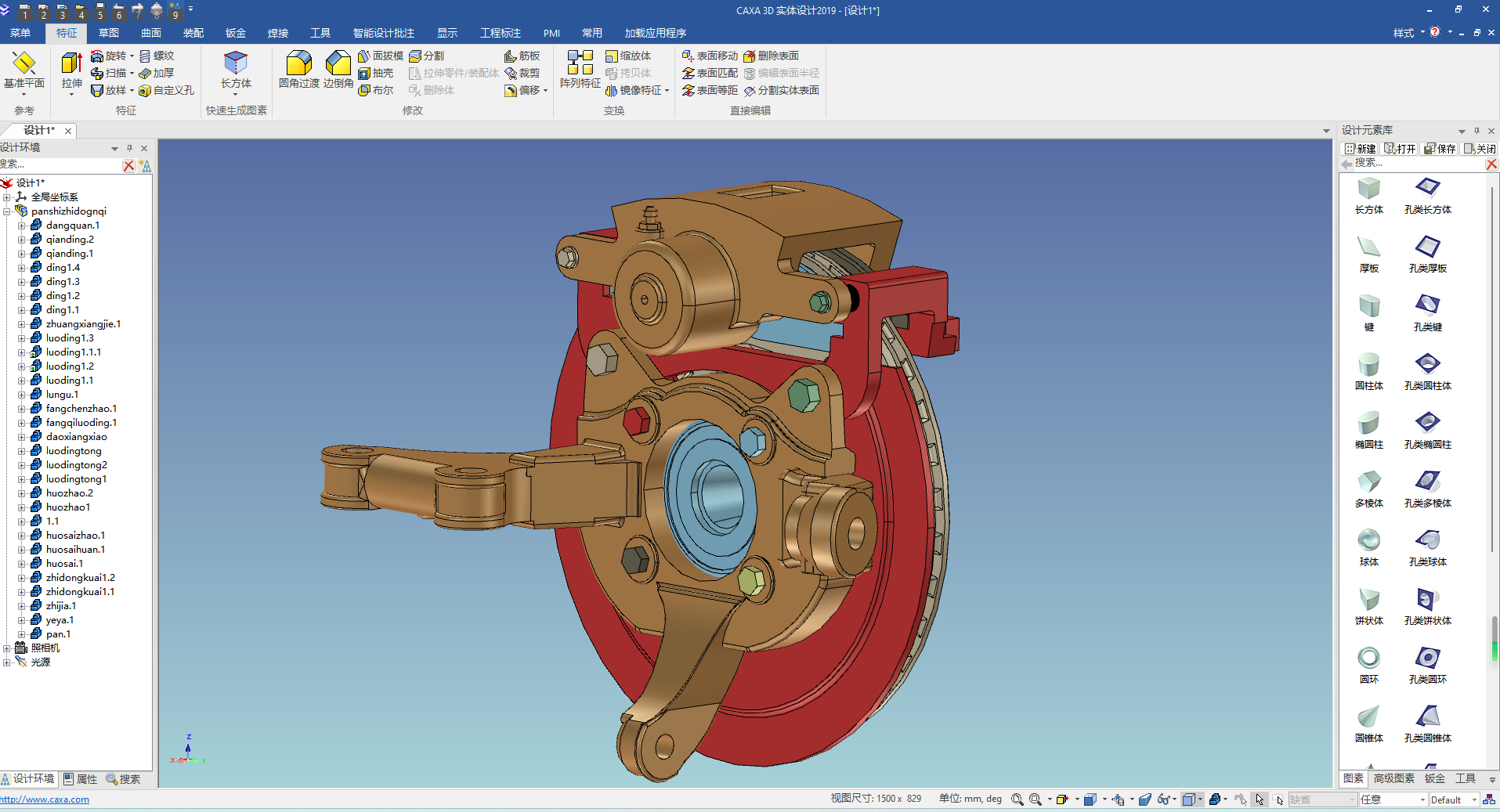Click the glasses view icon in status bar
This screenshot has height=812, width=1500.
(x=1164, y=799)
